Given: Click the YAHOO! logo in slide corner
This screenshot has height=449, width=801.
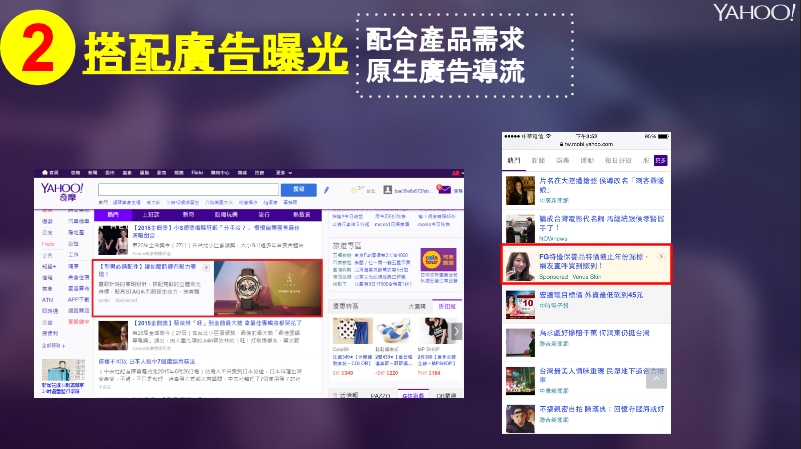Looking at the screenshot, I should 753,13.
